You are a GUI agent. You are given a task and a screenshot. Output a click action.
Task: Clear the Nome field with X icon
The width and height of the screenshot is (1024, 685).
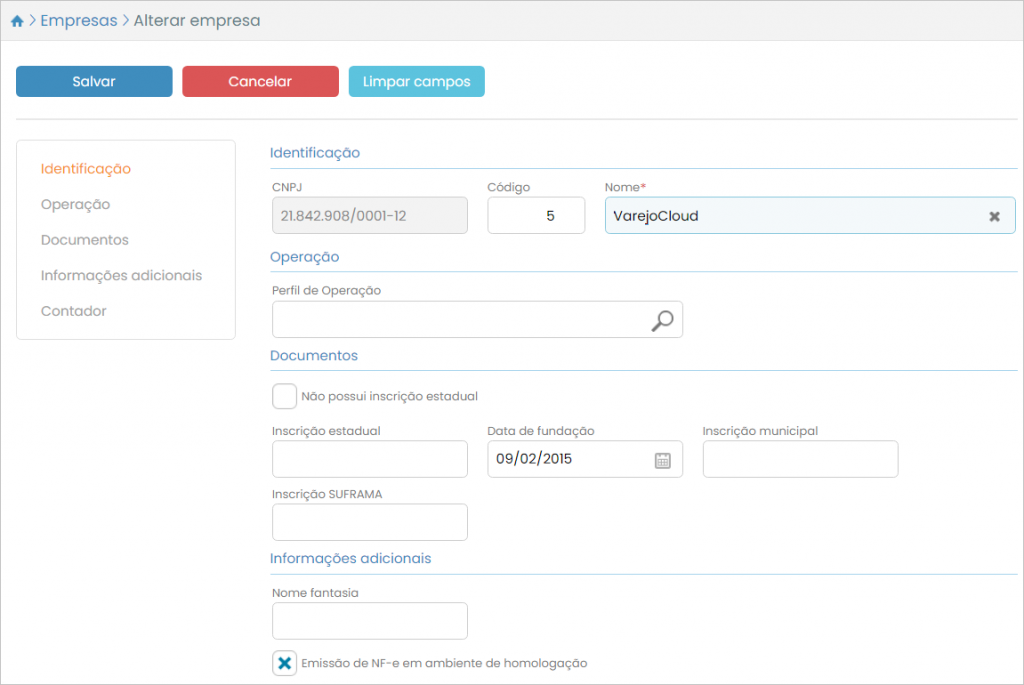click(x=994, y=216)
